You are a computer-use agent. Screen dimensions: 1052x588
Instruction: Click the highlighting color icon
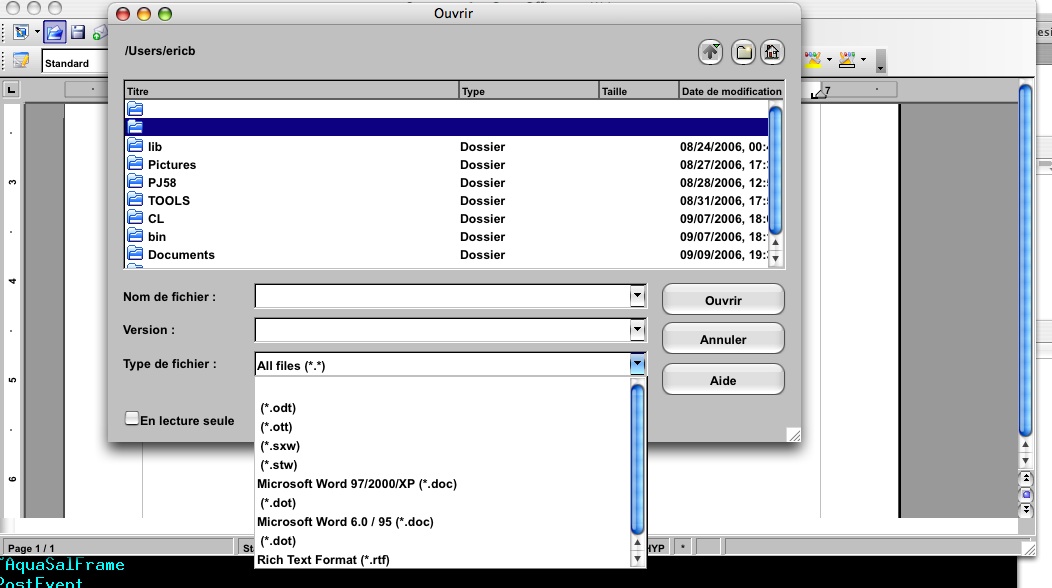(814, 61)
